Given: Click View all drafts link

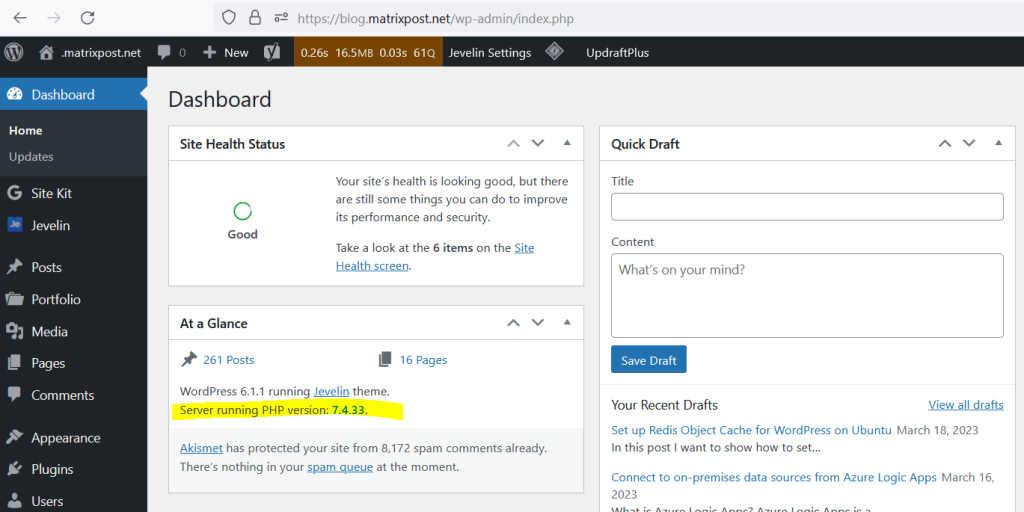Looking at the screenshot, I should (966, 405).
